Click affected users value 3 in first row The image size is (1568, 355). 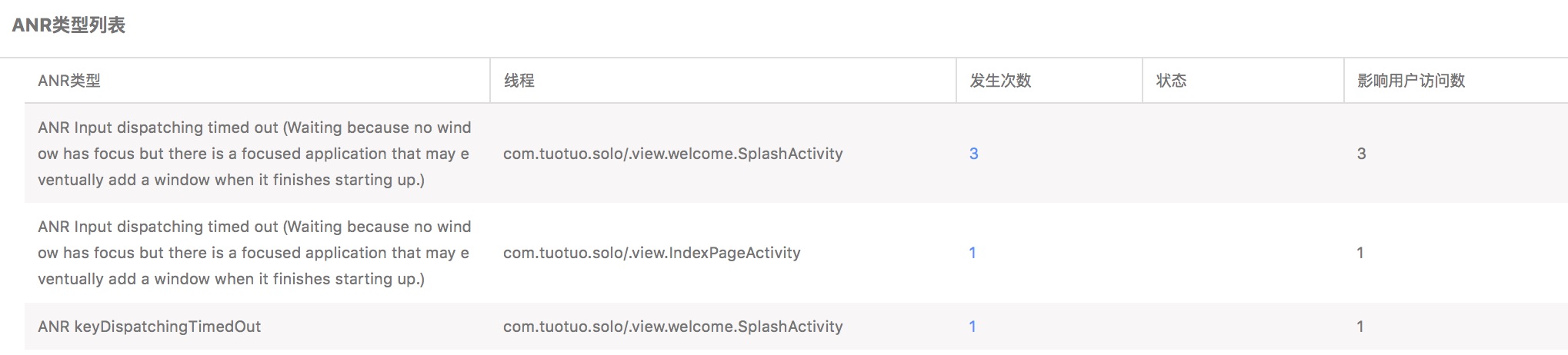point(1361,154)
